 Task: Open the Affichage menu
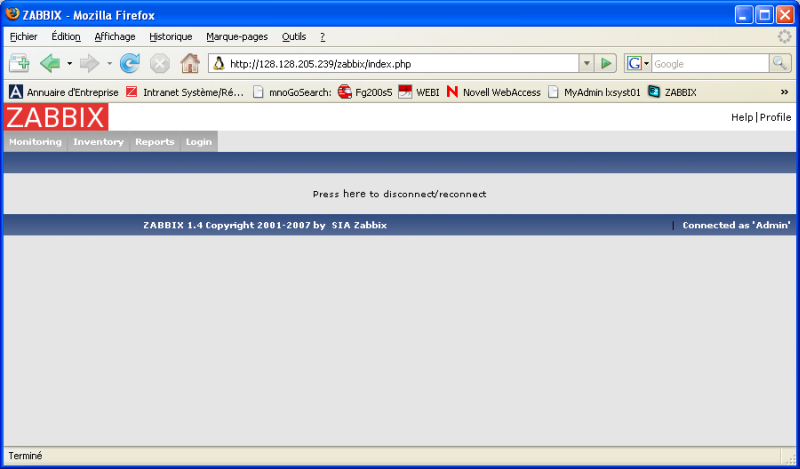coord(115,37)
